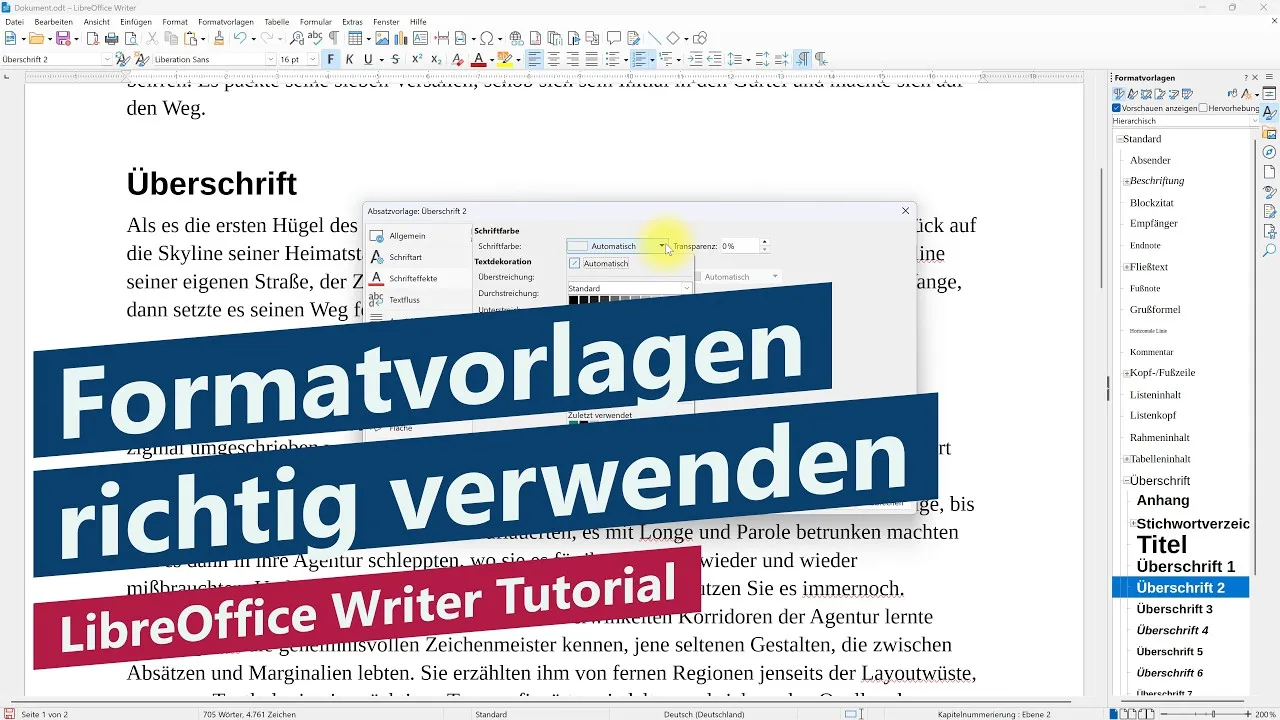Uncheck Vorschauen anzeigen checkbox

coord(1117,108)
